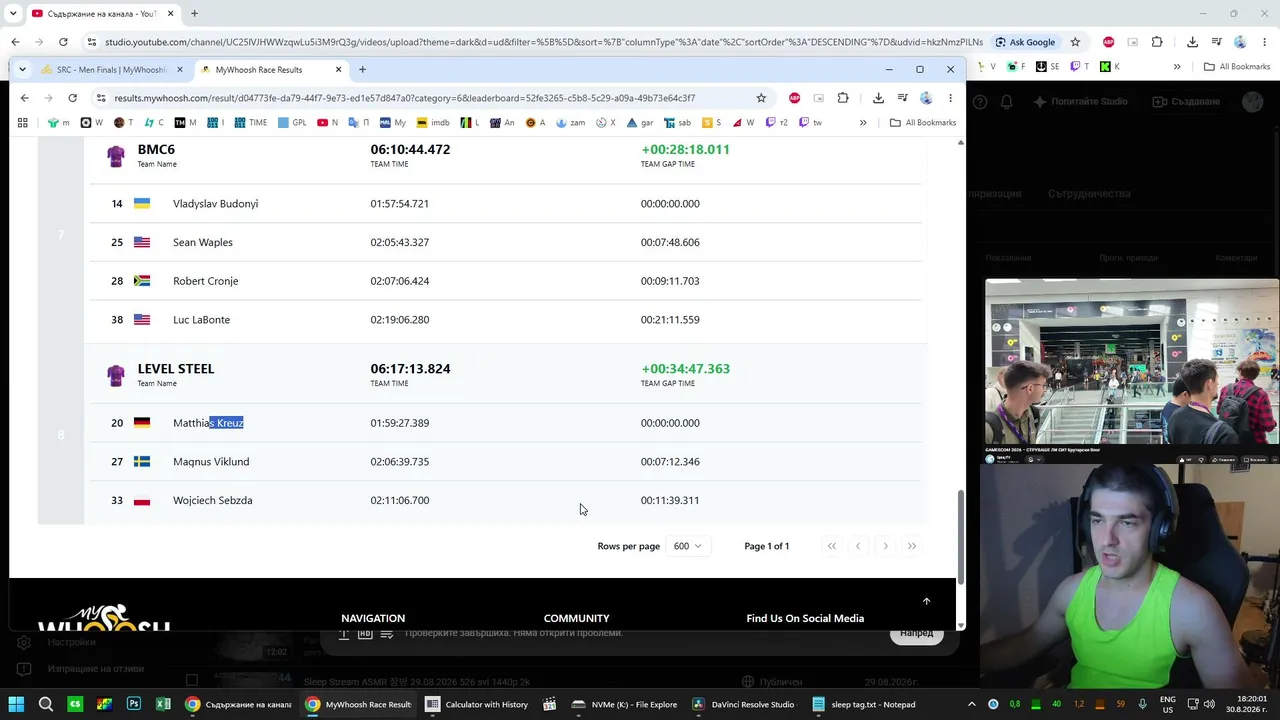This screenshot has width=1280, height=720.
Task: Close the MyWhoosh Race Results tab
Action: [x=338, y=70]
